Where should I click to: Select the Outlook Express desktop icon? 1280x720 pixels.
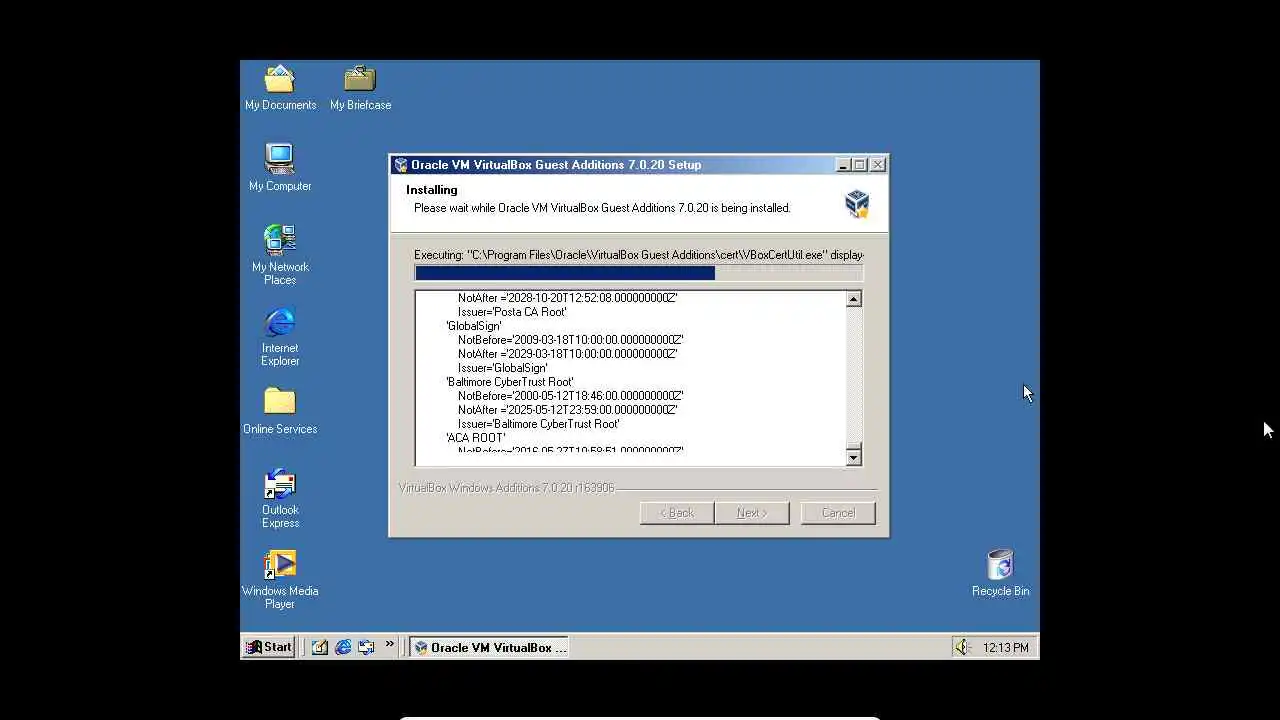pyautogui.click(x=280, y=498)
